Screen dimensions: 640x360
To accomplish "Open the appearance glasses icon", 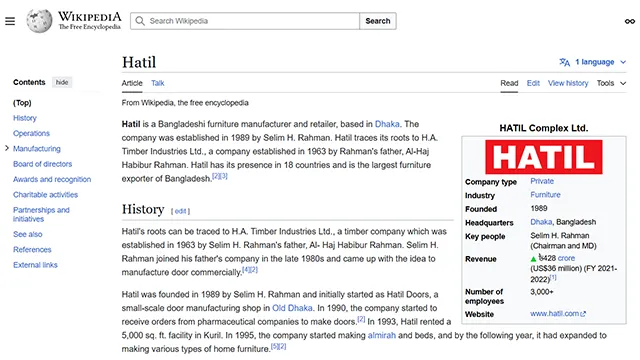I will pos(630,21).
